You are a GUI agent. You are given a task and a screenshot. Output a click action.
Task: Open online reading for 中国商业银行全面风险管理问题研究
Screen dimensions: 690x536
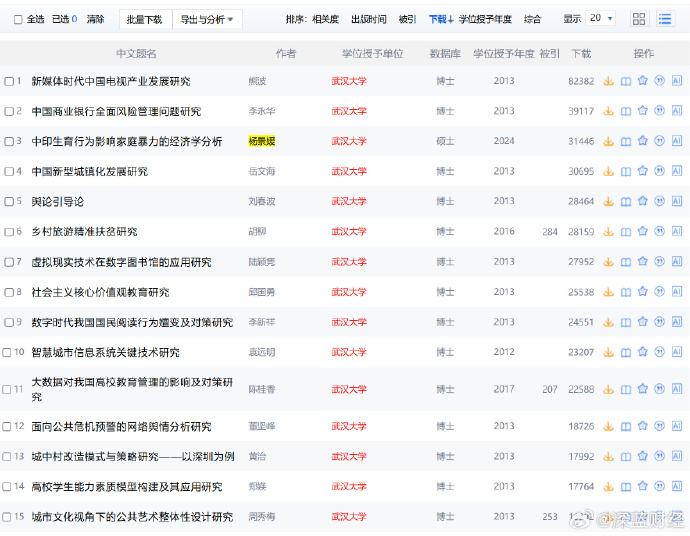(x=626, y=111)
